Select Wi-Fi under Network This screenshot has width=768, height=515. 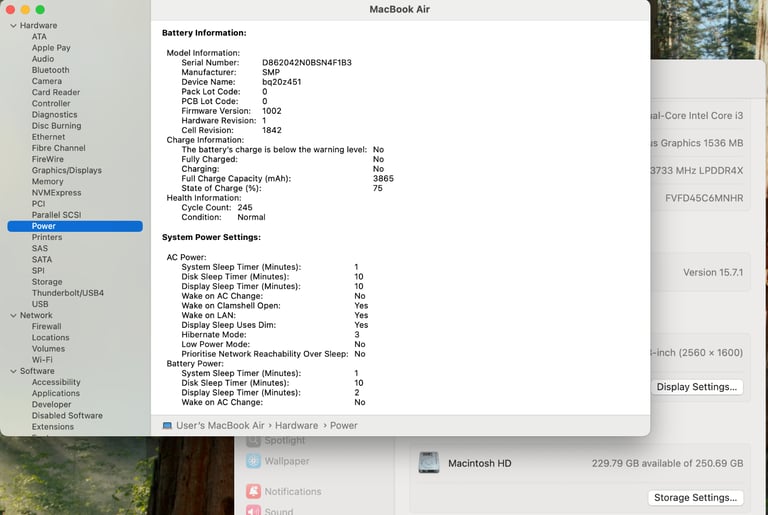[42, 360]
